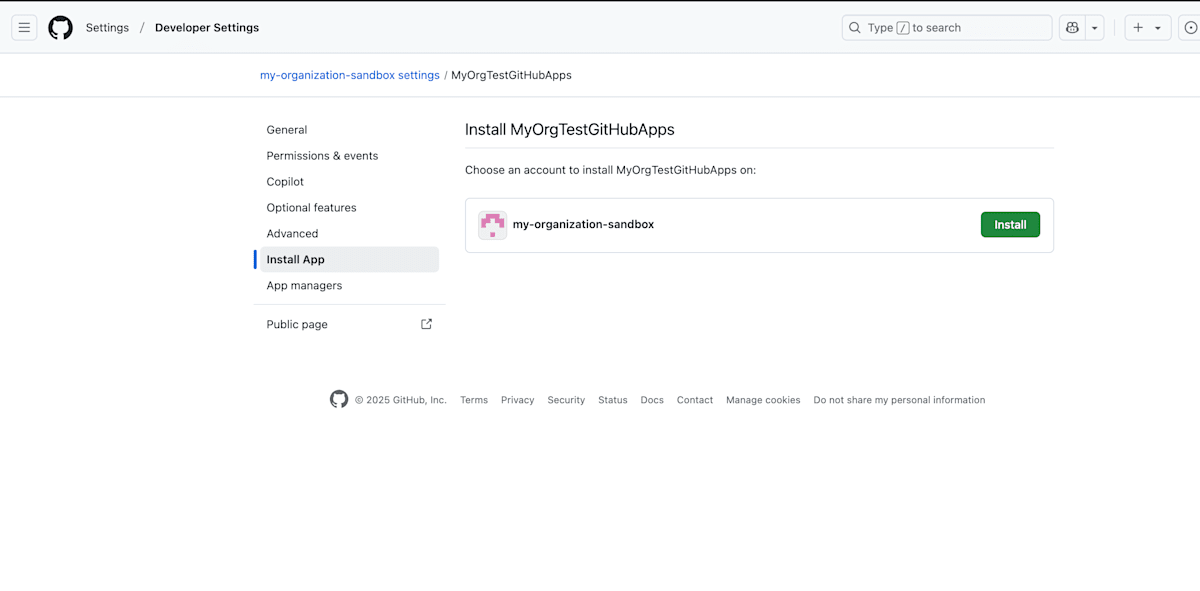The height and width of the screenshot is (591, 1200).
Task: Open the Copilot sidebar item
Action: point(349,182)
